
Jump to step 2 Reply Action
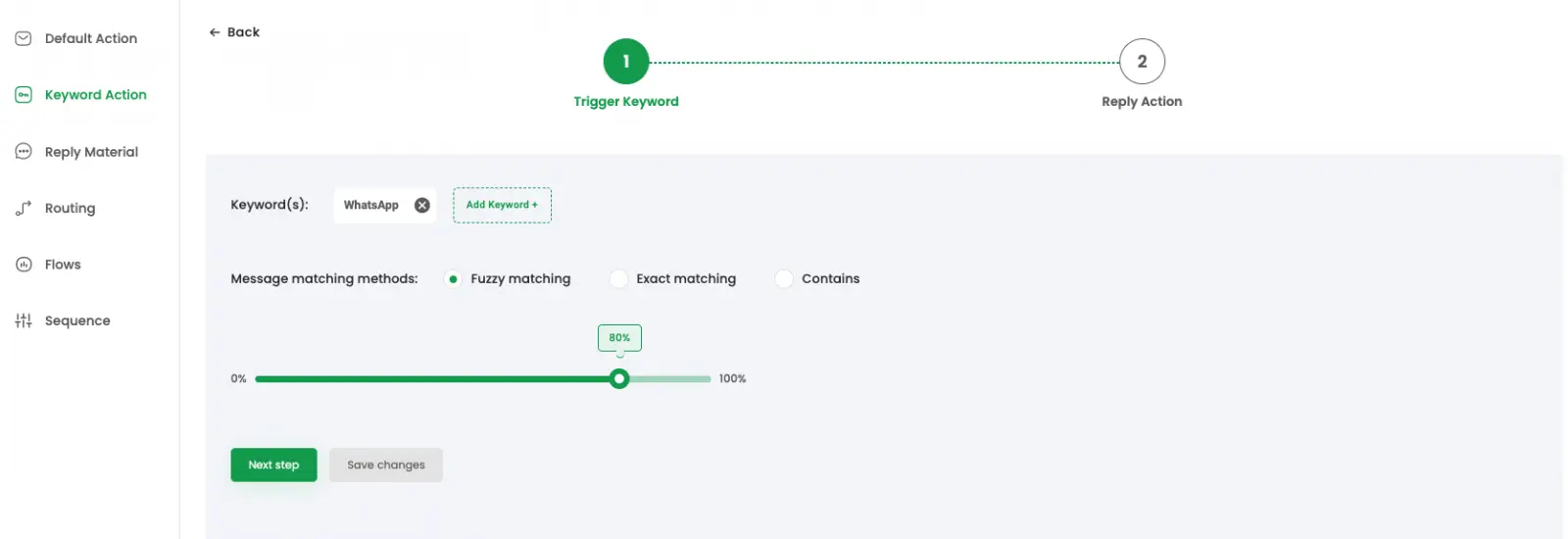click(1142, 62)
